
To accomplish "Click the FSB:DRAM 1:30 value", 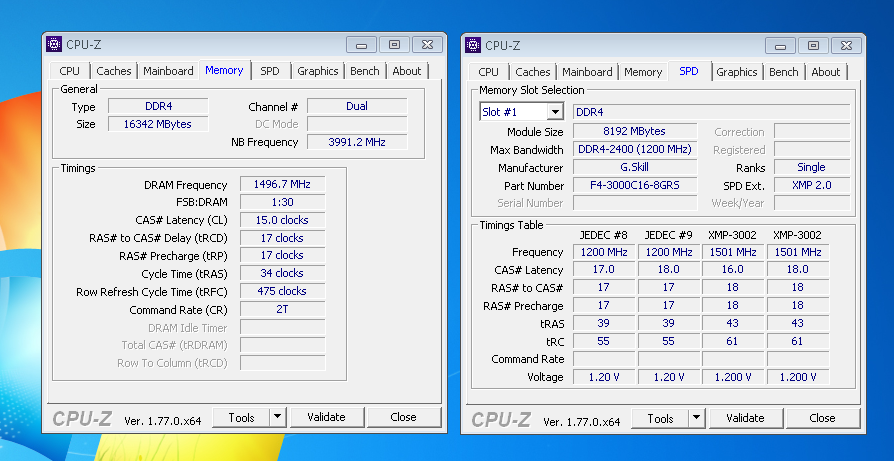I will coord(282,202).
